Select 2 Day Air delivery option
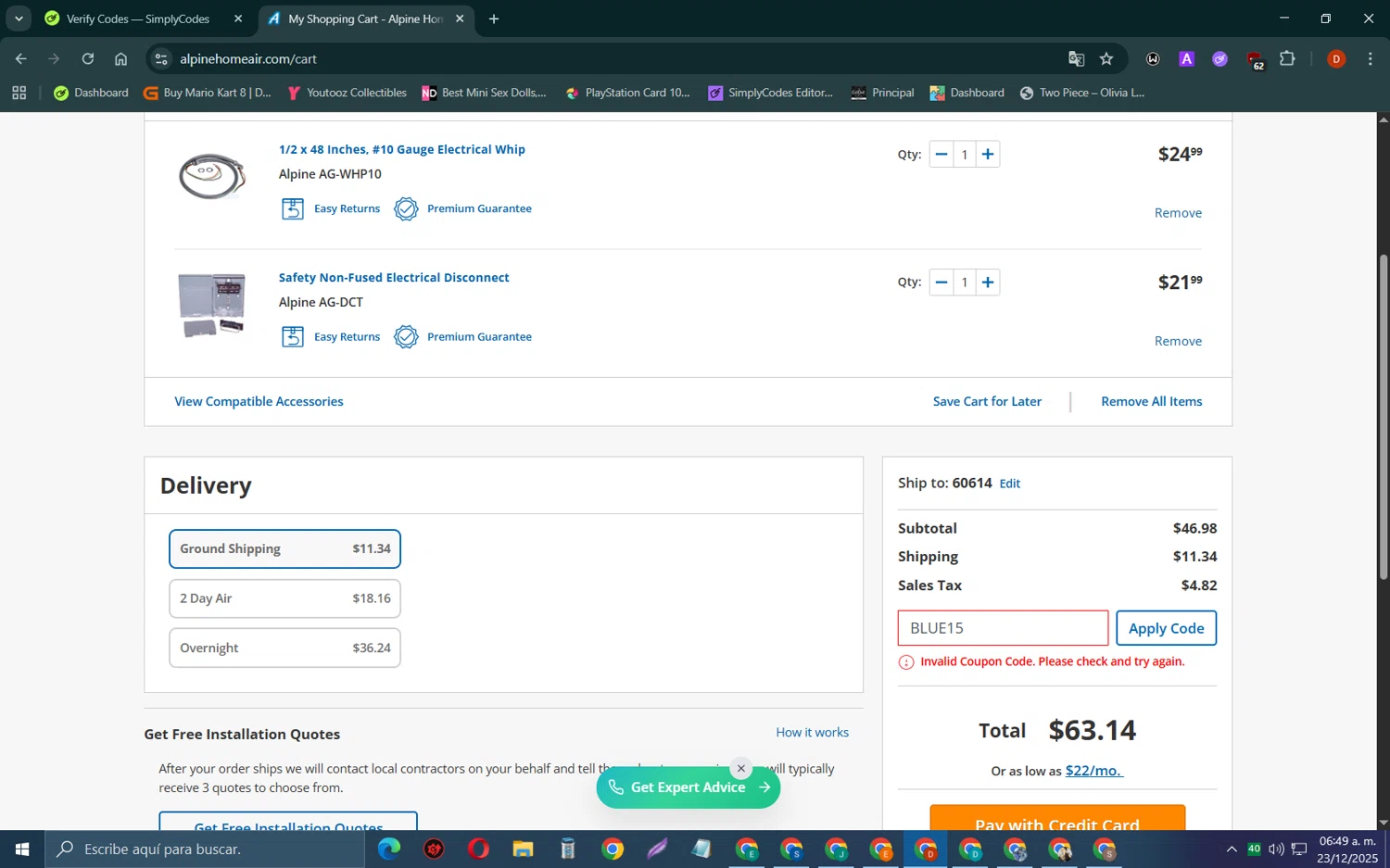Screen dimensions: 1390x868 pyautogui.click(x=284, y=598)
